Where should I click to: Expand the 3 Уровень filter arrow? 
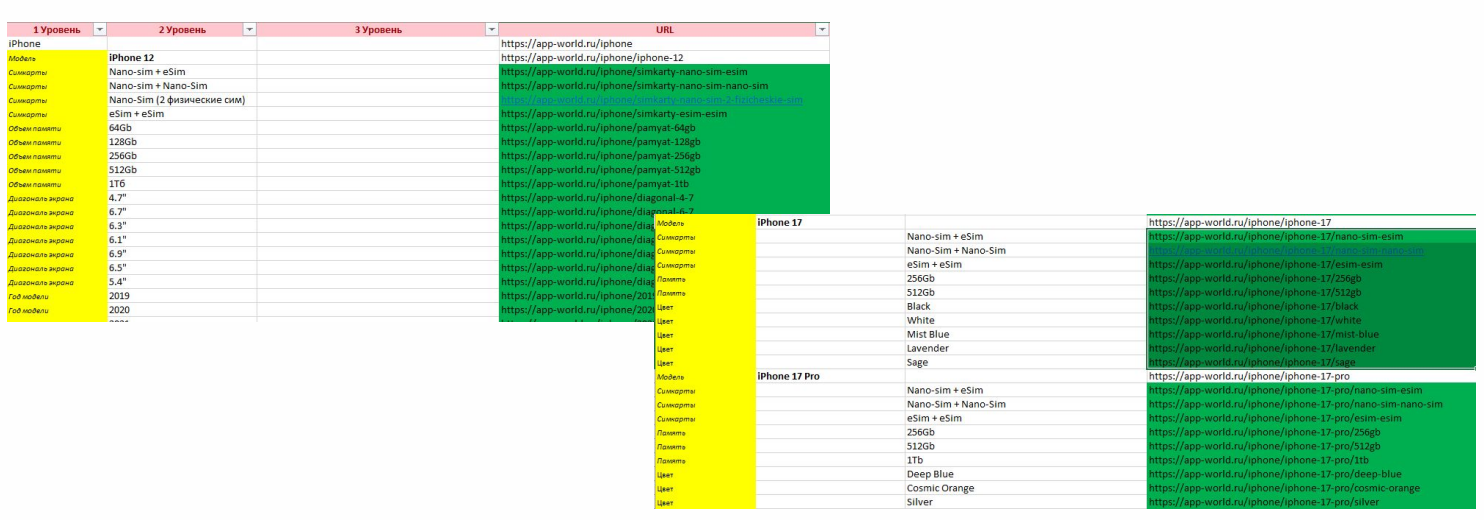click(x=490, y=30)
